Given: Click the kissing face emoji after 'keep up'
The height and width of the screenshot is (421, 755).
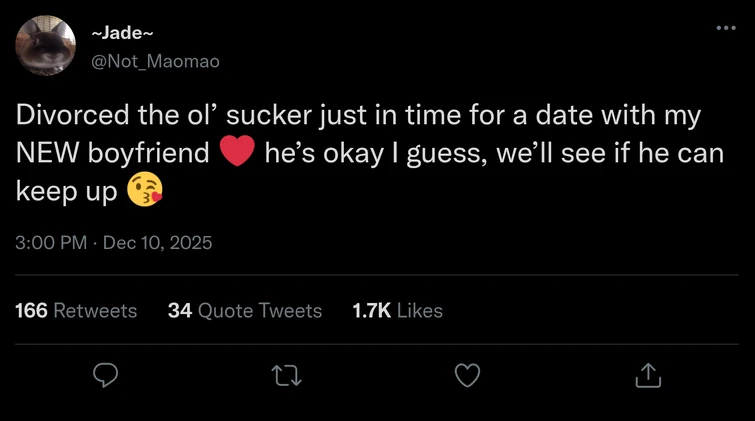Looking at the screenshot, I should (145, 191).
